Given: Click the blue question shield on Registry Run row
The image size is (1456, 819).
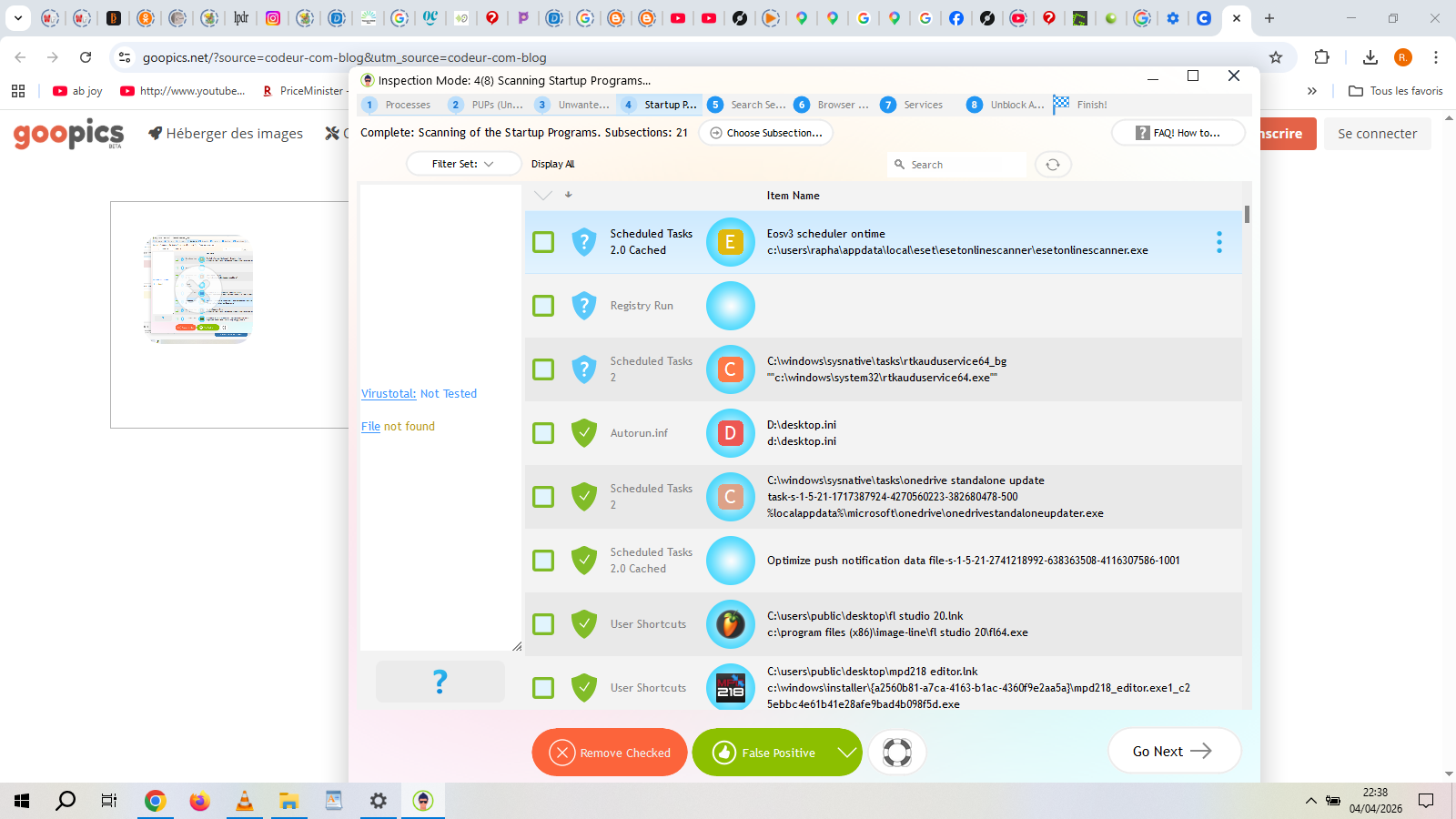Looking at the screenshot, I should point(584,306).
